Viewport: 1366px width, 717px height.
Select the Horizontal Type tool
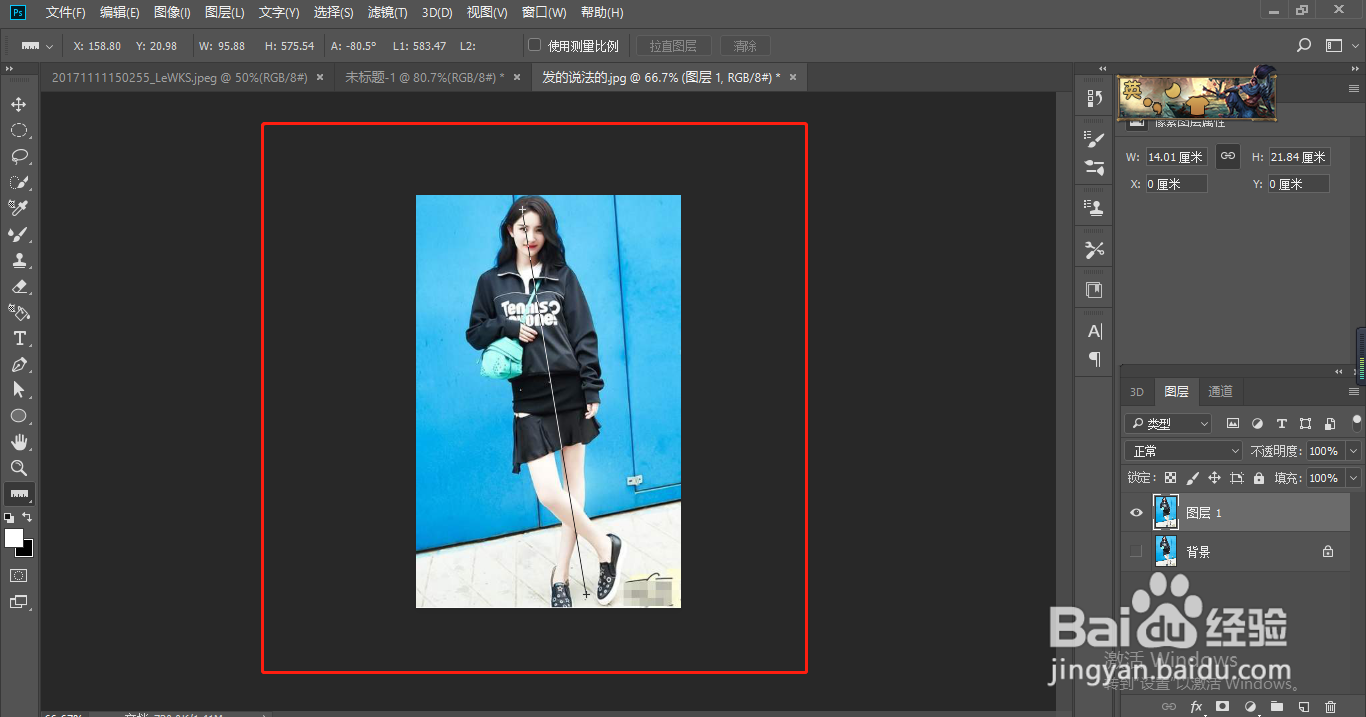click(x=19, y=338)
